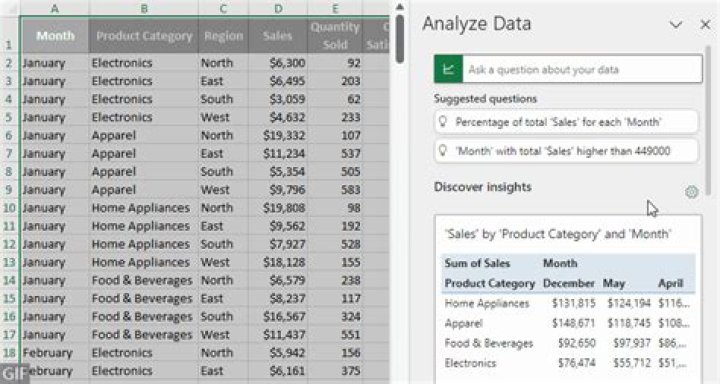The image size is (720, 384).
Task: Click the Product Category header cell
Action: click(144, 35)
